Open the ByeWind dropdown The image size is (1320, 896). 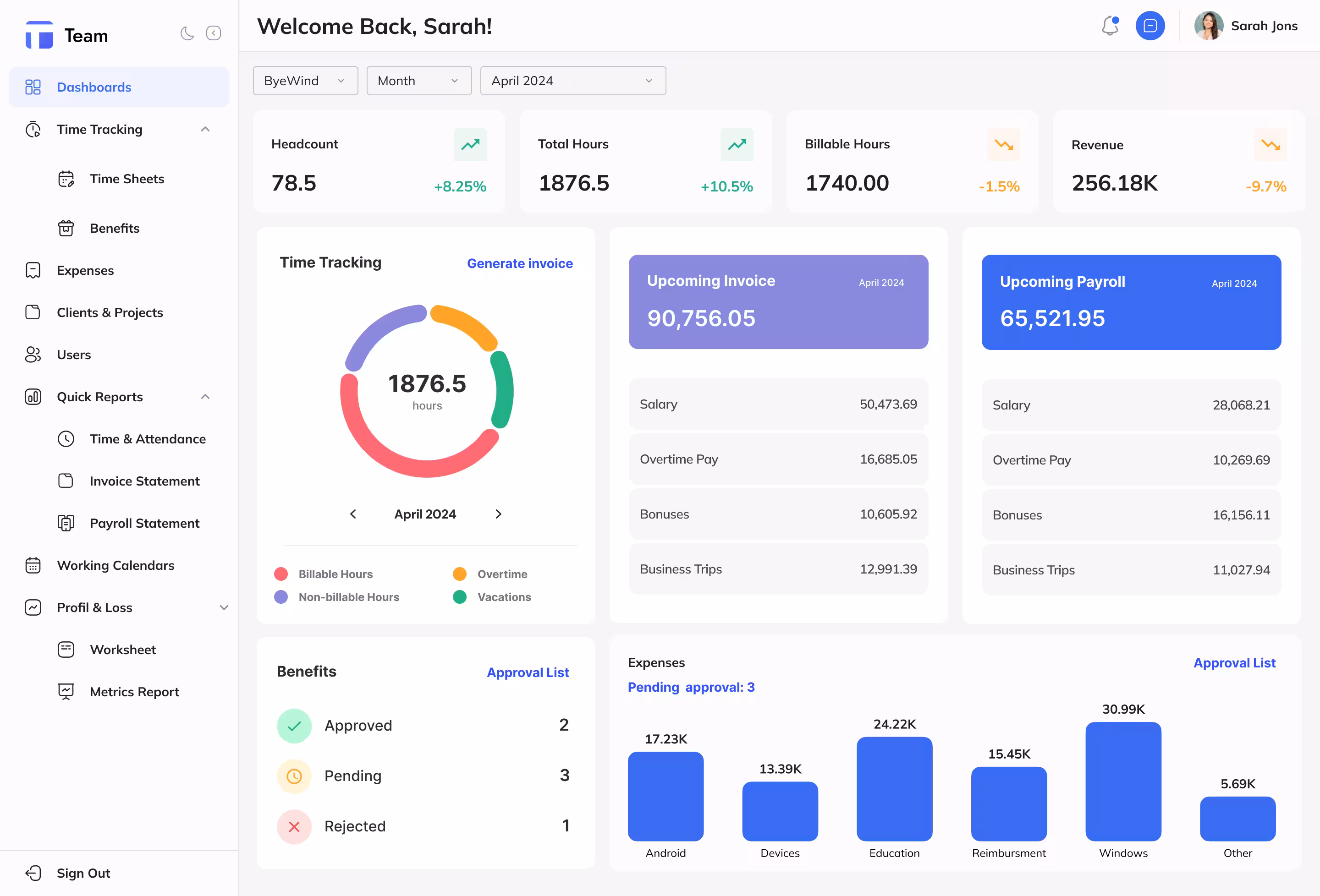(305, 81)
